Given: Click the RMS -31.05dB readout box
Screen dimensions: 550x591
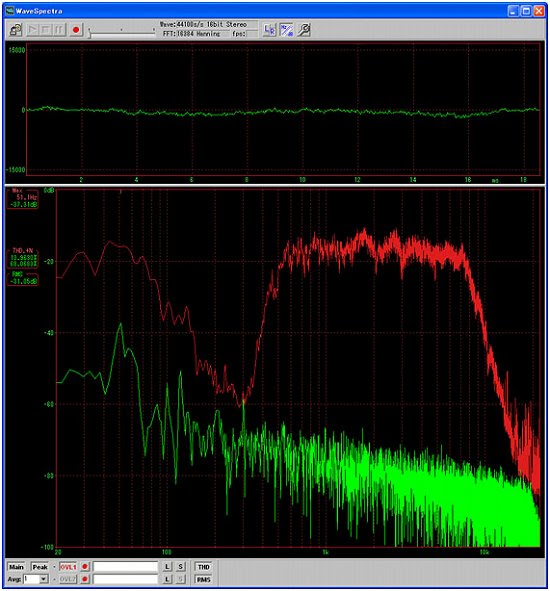Looking at the screenshot, I should pos(23,278).
